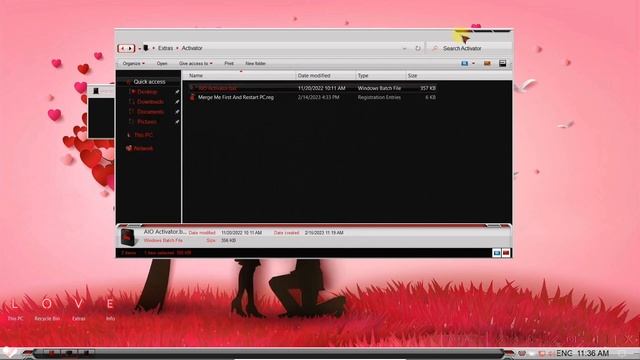Click the Extras breadcrumb segment
Screen dimensions: 640x360
click(165, 48)
